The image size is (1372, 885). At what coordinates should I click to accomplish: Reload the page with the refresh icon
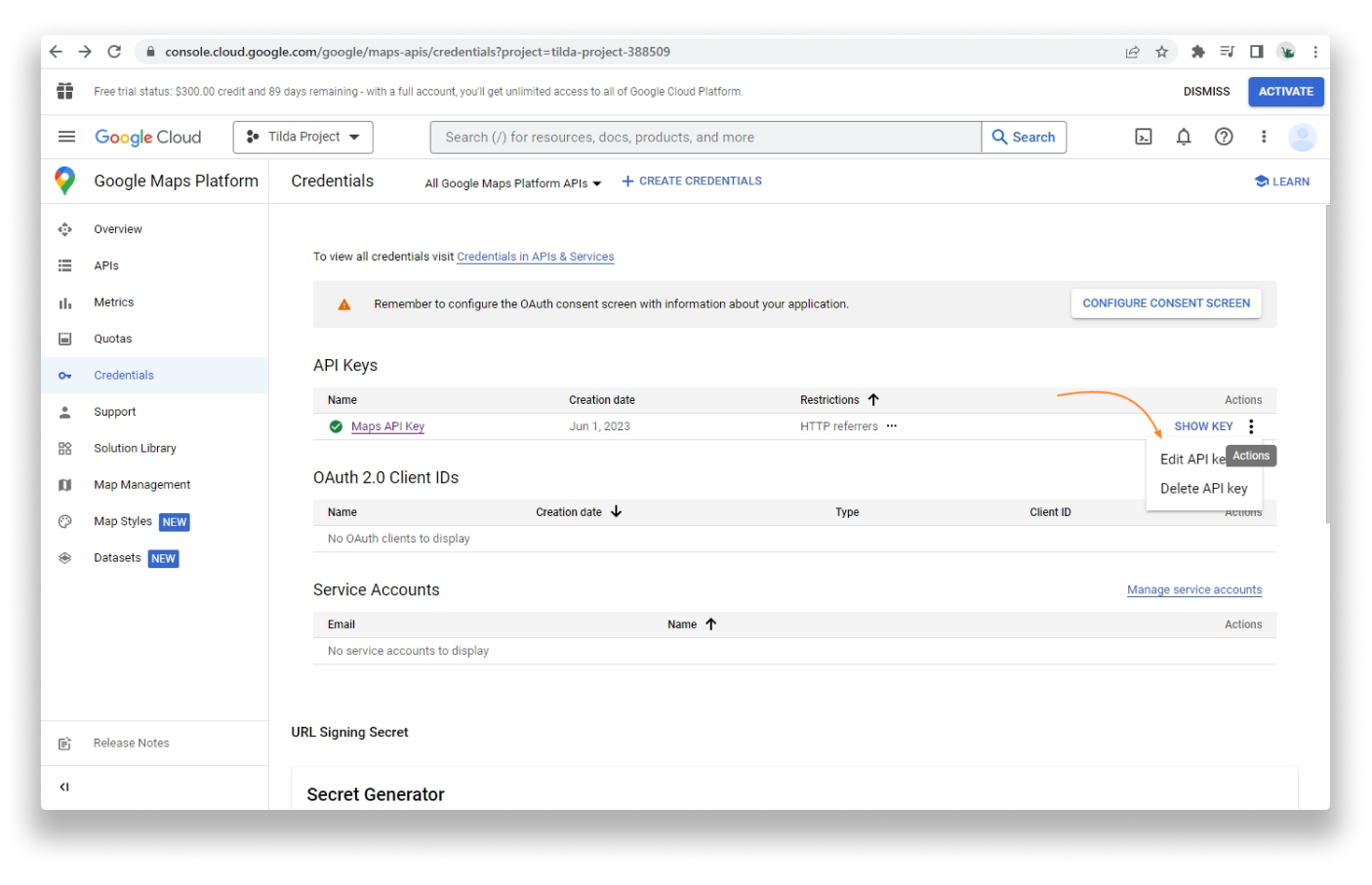click(x=114, y=52)
